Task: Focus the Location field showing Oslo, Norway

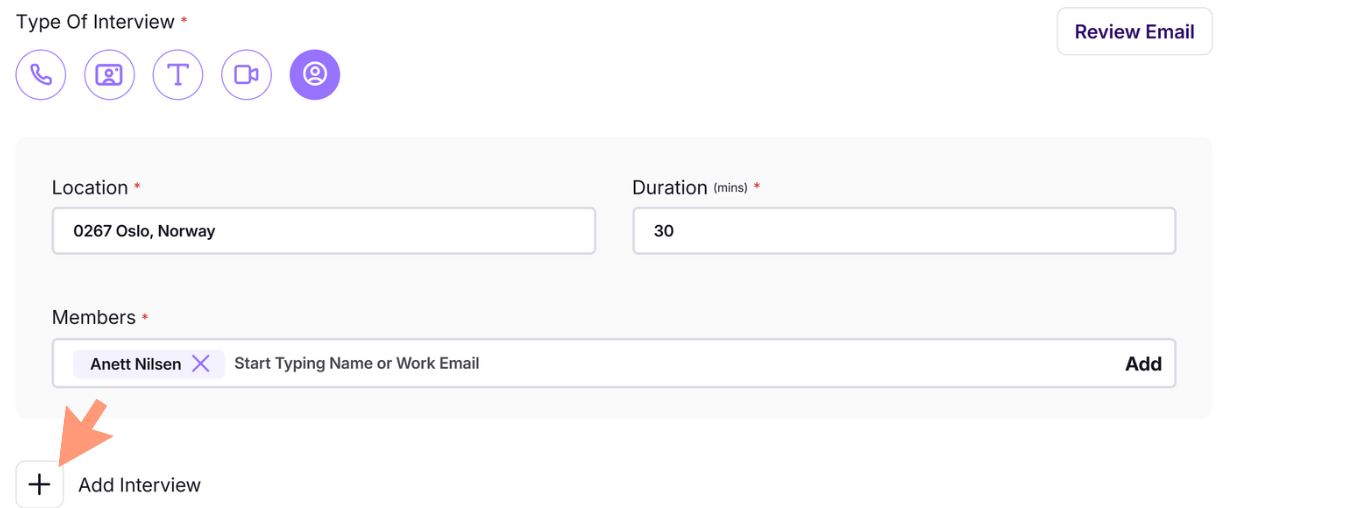Action: click(x=324, y=231)
